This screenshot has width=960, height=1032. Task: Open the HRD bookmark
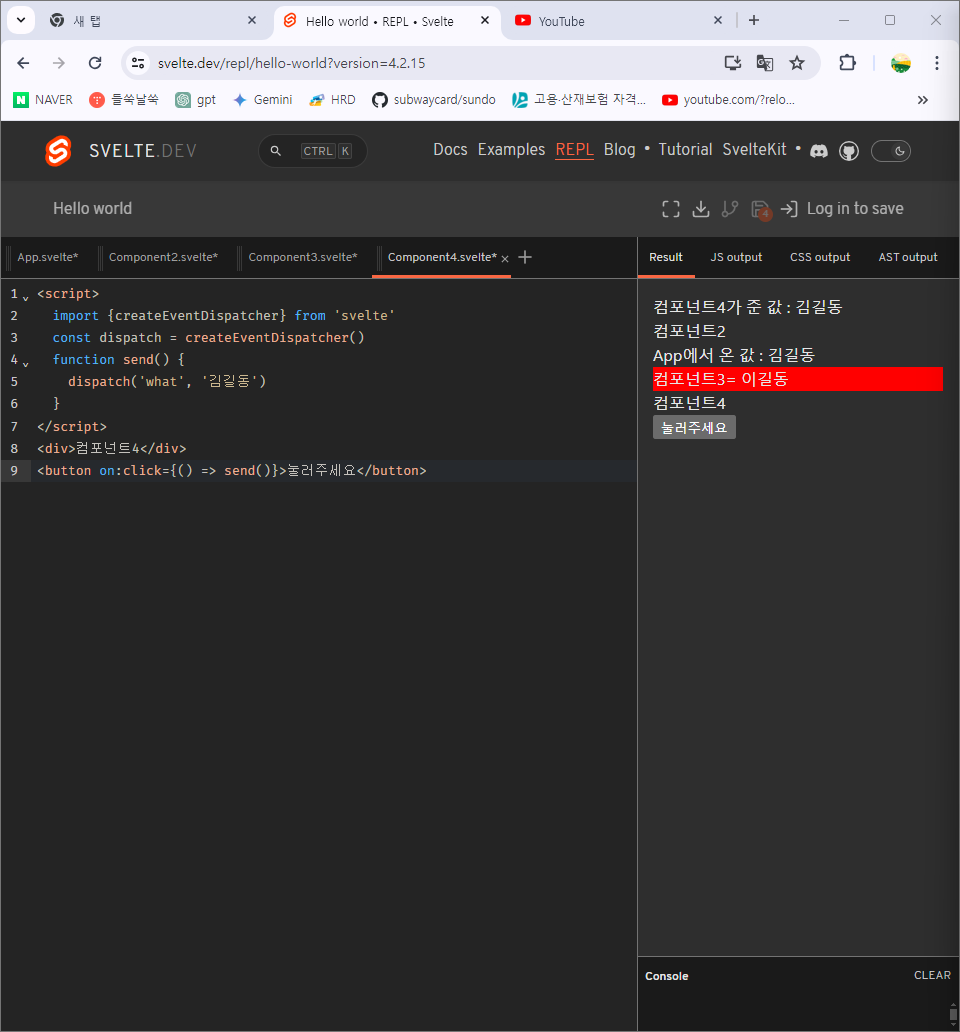click(332, 100)
